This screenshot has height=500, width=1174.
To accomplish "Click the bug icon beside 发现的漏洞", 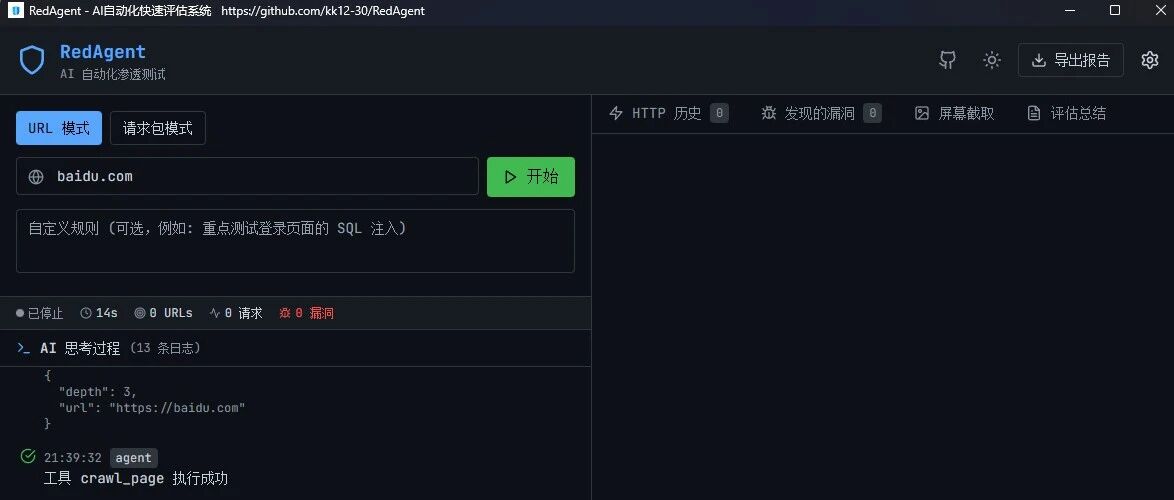I will [769, 113].
